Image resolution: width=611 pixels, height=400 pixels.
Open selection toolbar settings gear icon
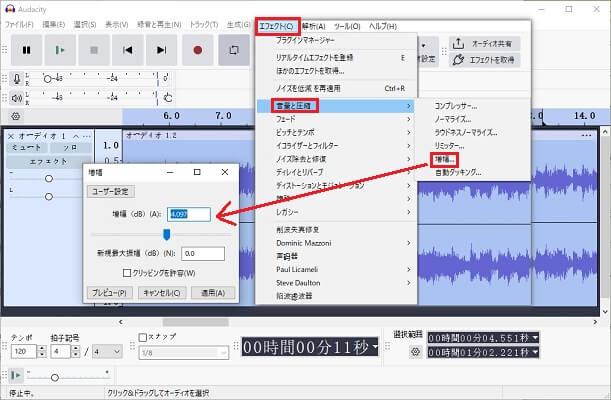415,352
